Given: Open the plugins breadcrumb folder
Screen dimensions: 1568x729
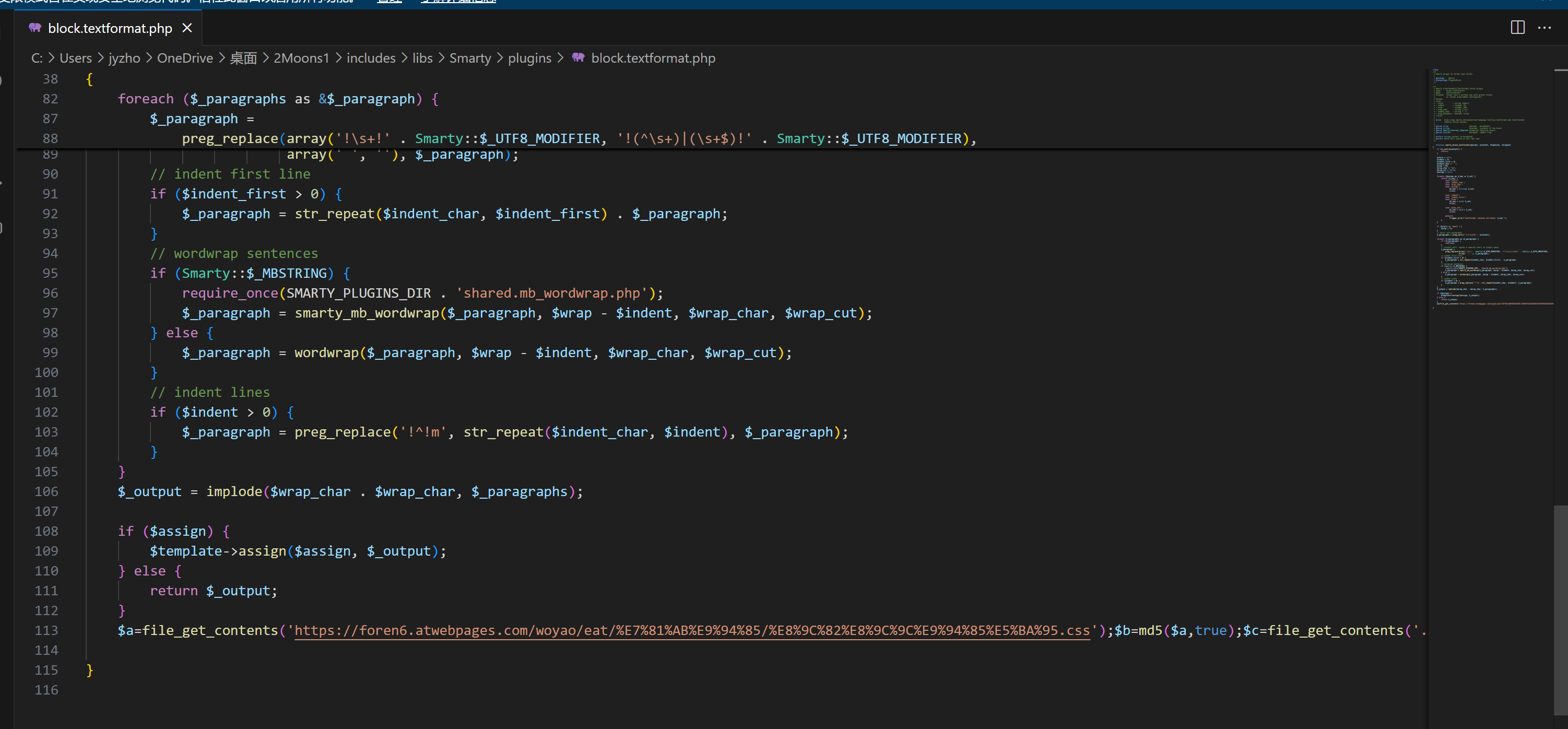Looking at the screenshot, I should [529, 58].
